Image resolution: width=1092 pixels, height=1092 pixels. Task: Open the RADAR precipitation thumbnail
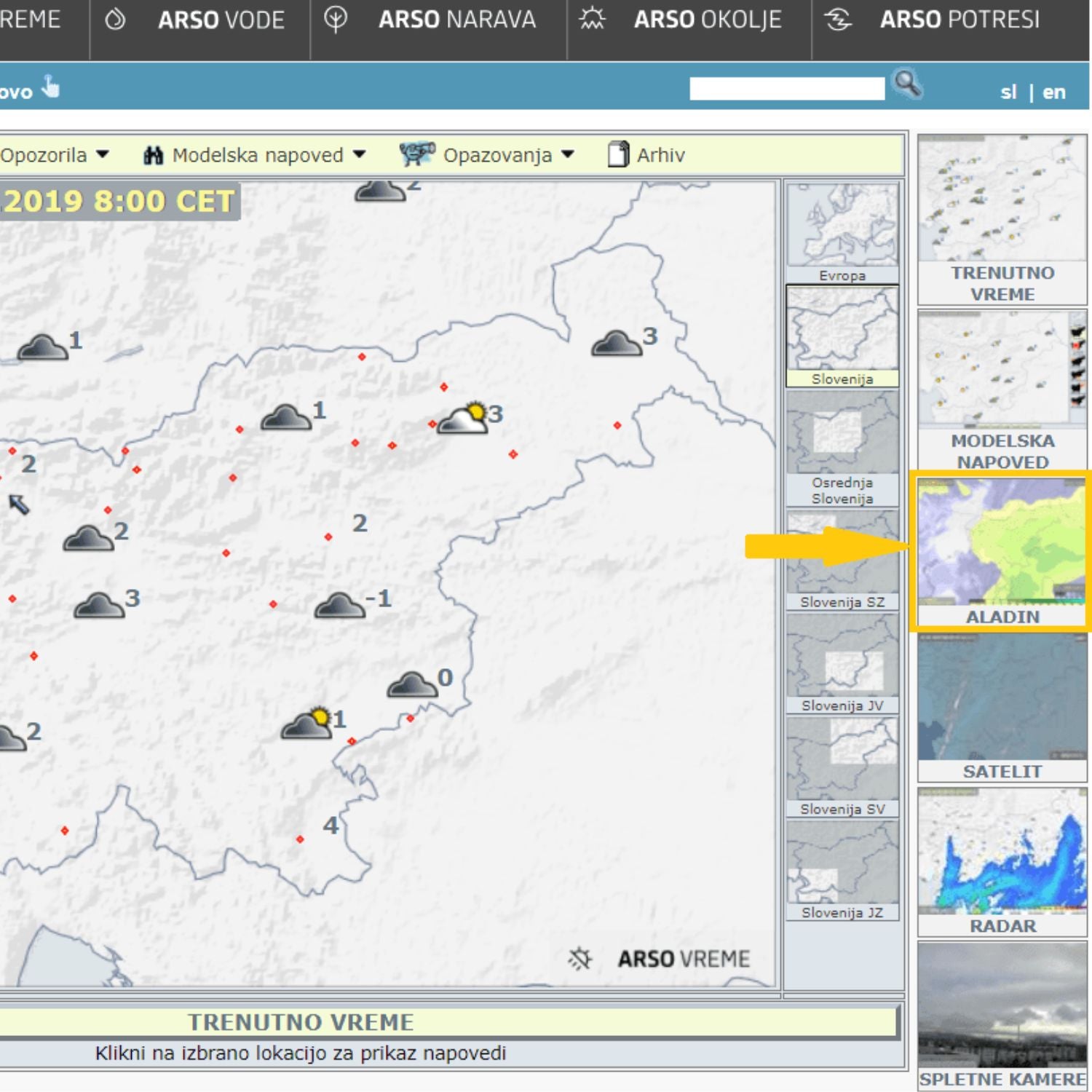(x=1002, y=861)
